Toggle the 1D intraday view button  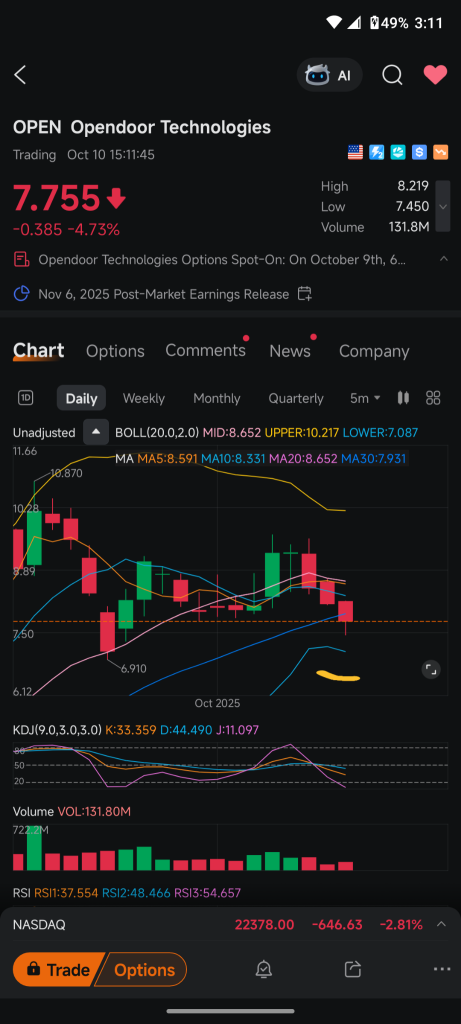26,398
